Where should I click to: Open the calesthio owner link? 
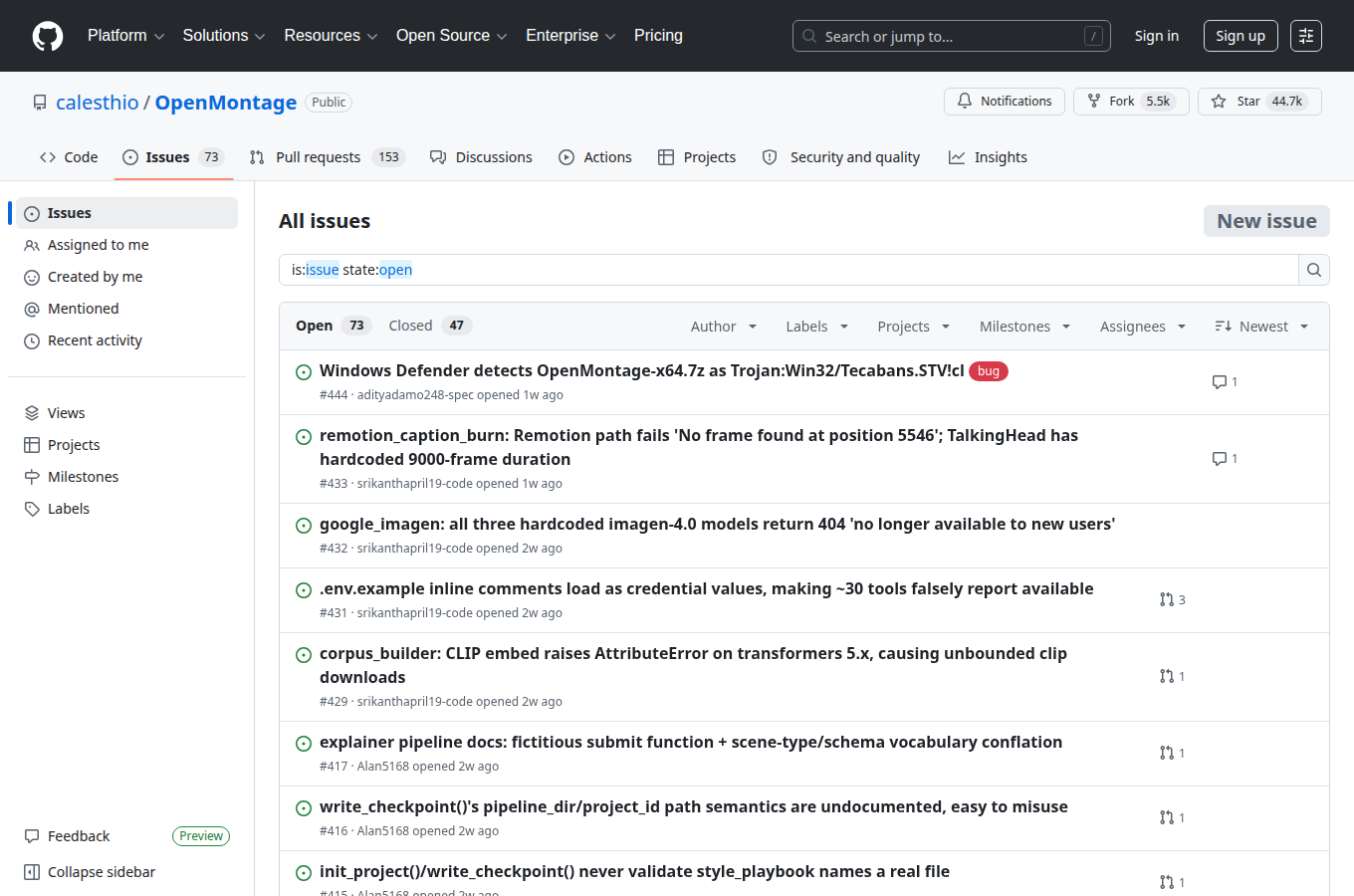pos(98,103)
